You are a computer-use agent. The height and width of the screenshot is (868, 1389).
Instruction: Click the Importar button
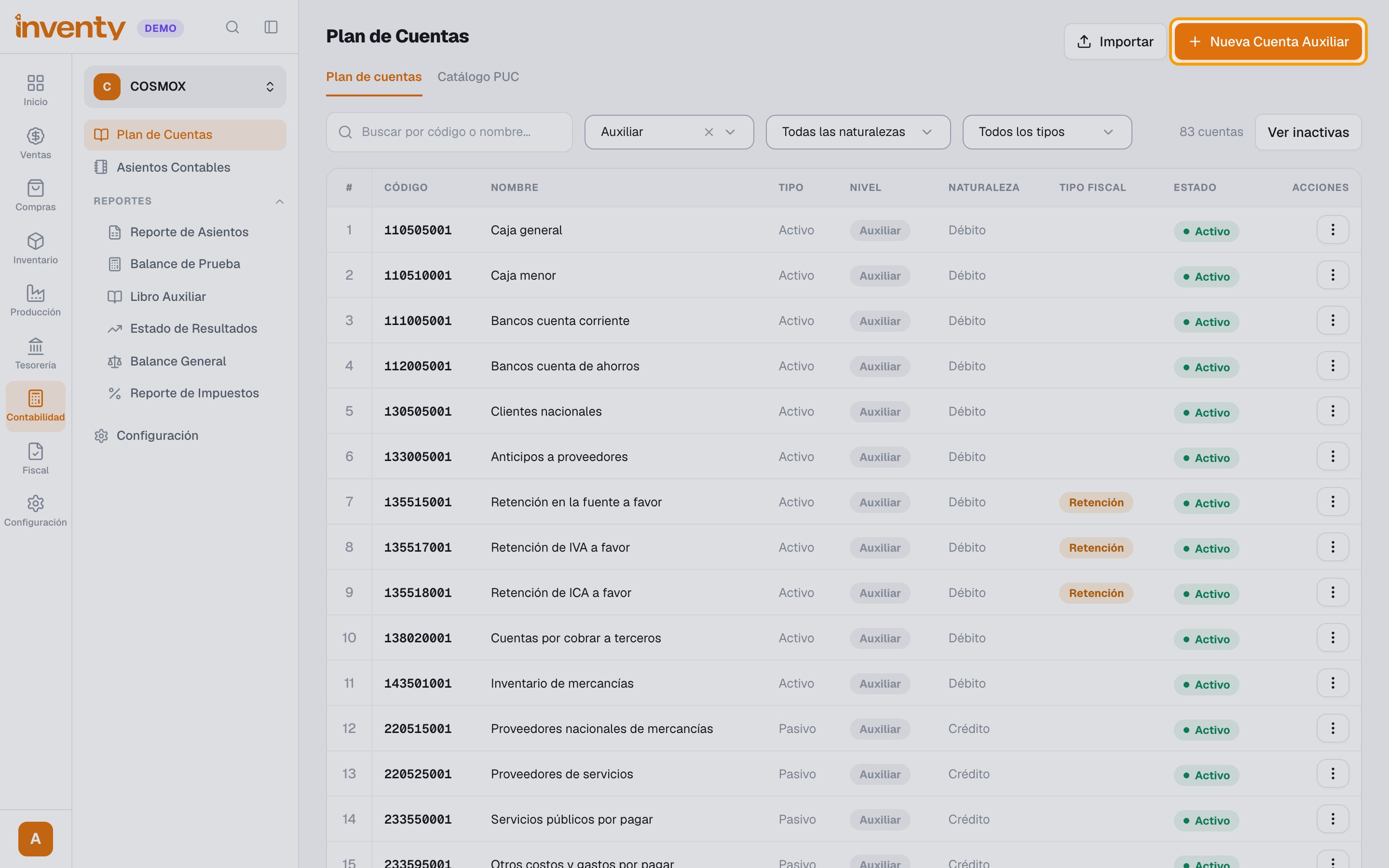pyautogui.click(x=1115, y=41)
